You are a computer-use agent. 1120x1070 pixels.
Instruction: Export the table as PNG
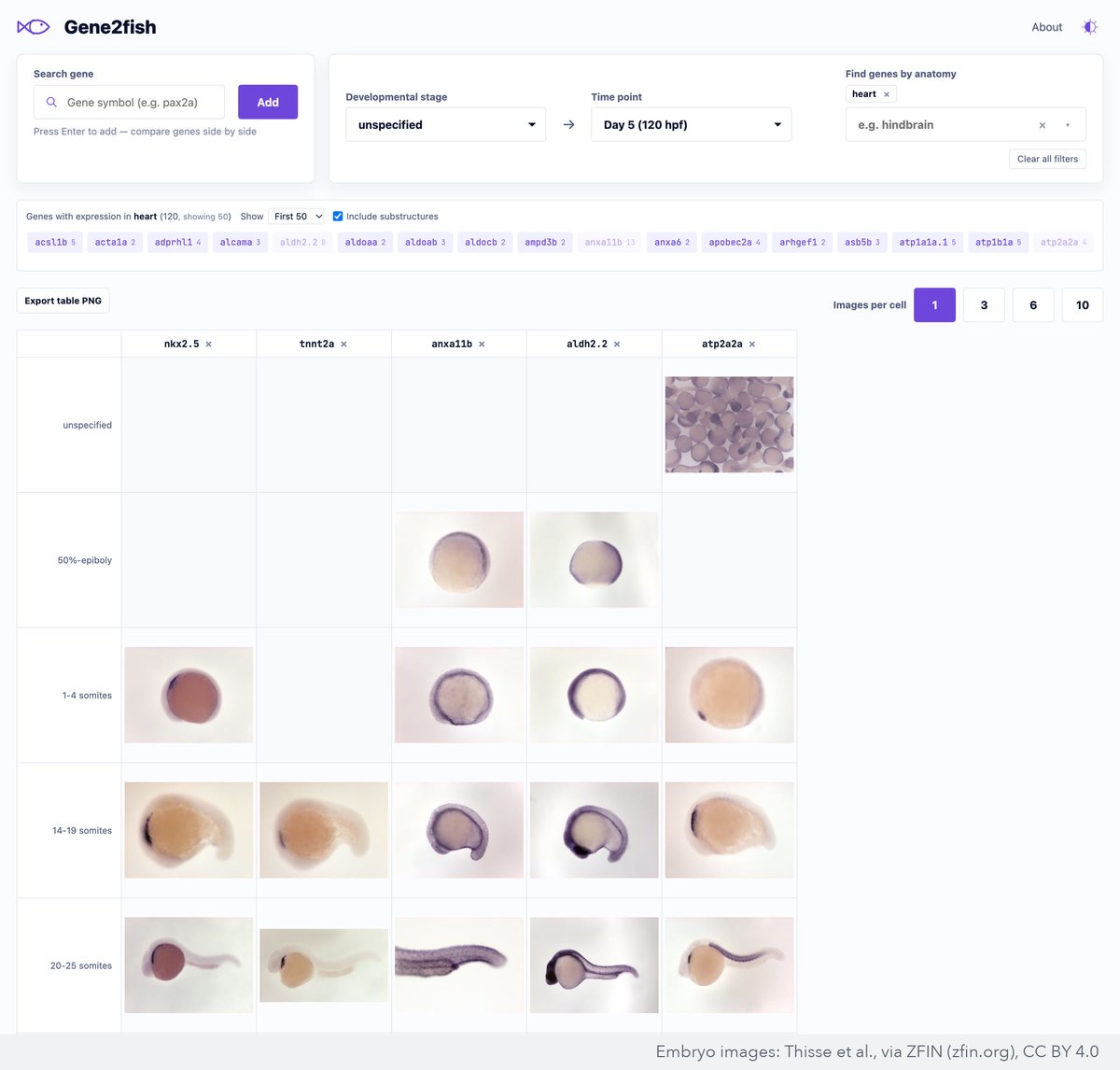63,301
